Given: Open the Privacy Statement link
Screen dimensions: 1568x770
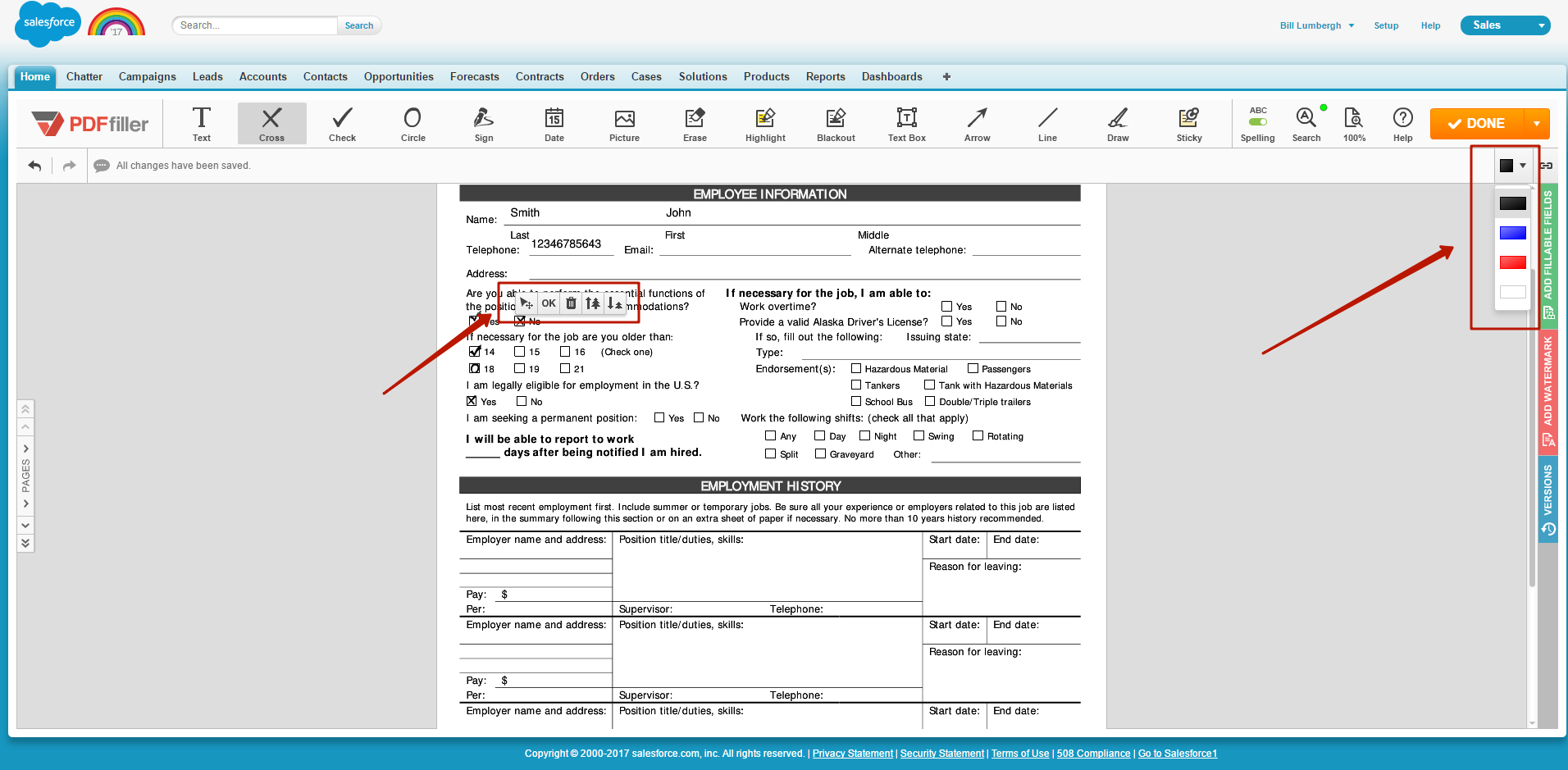Looking at the screenshot, I should (853, 754).
